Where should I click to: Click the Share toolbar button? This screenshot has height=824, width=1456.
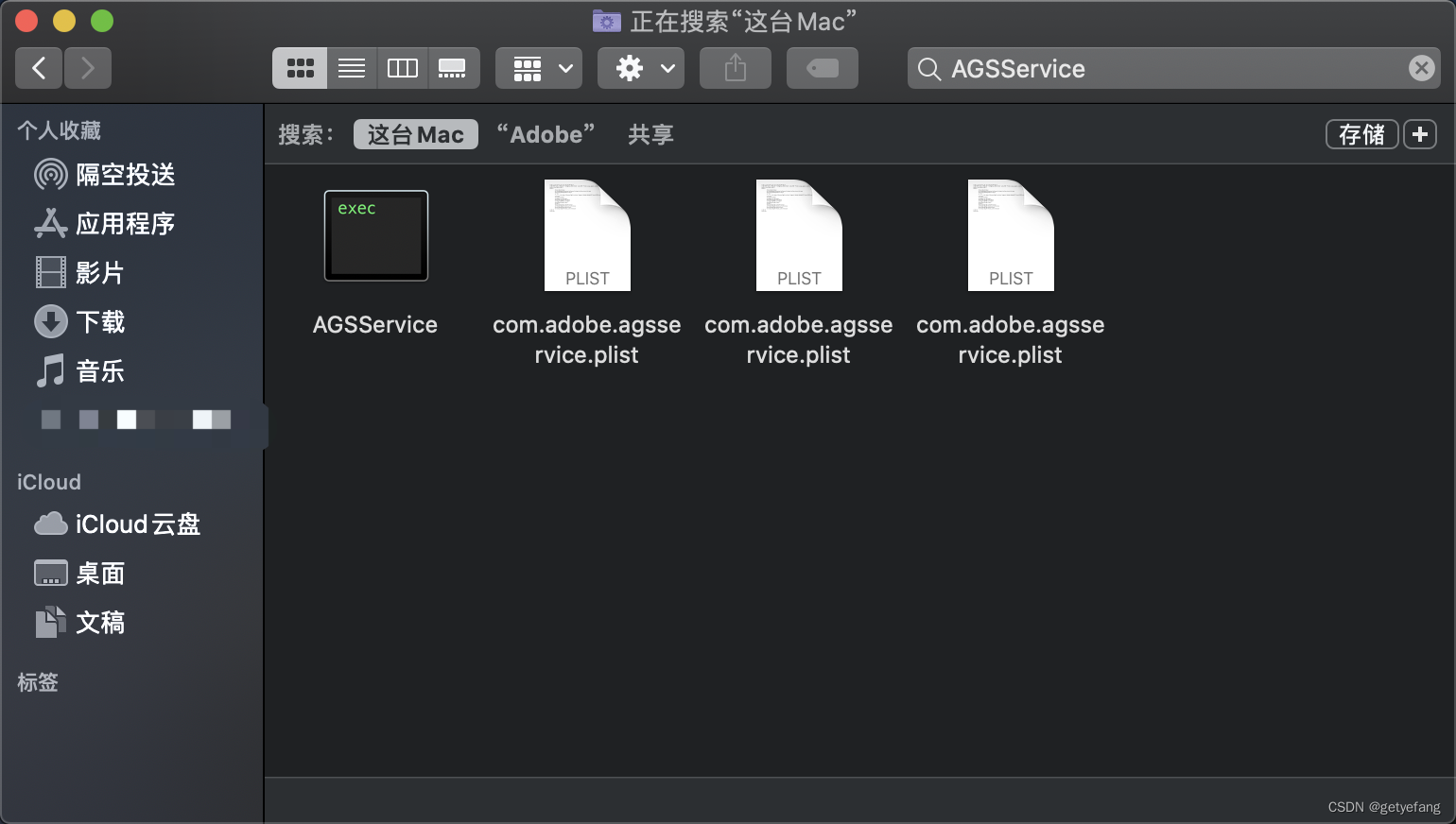pos(736,68)
